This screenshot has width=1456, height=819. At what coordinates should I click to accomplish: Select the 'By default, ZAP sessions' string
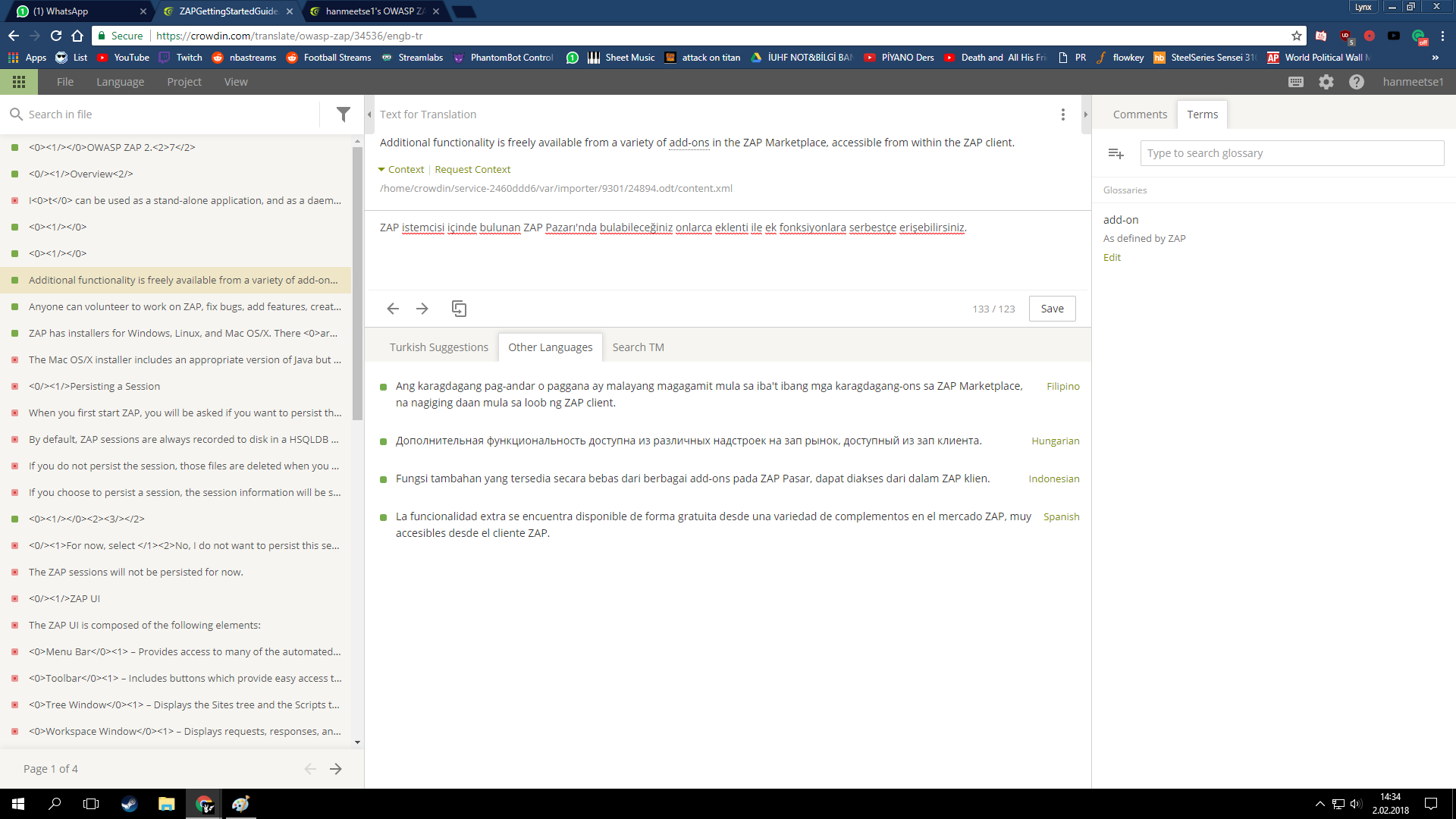click(176, 439)
